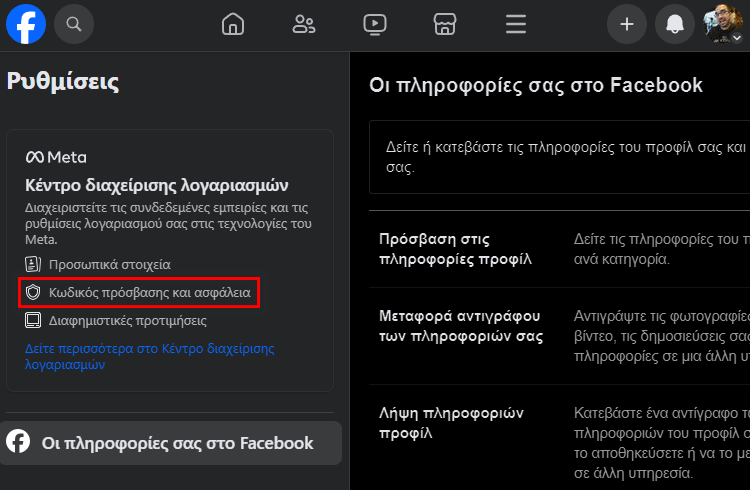The width and height of the screenshot is (750, 490).
Task: Open the account profile picture menu
Action: (723, 24)
